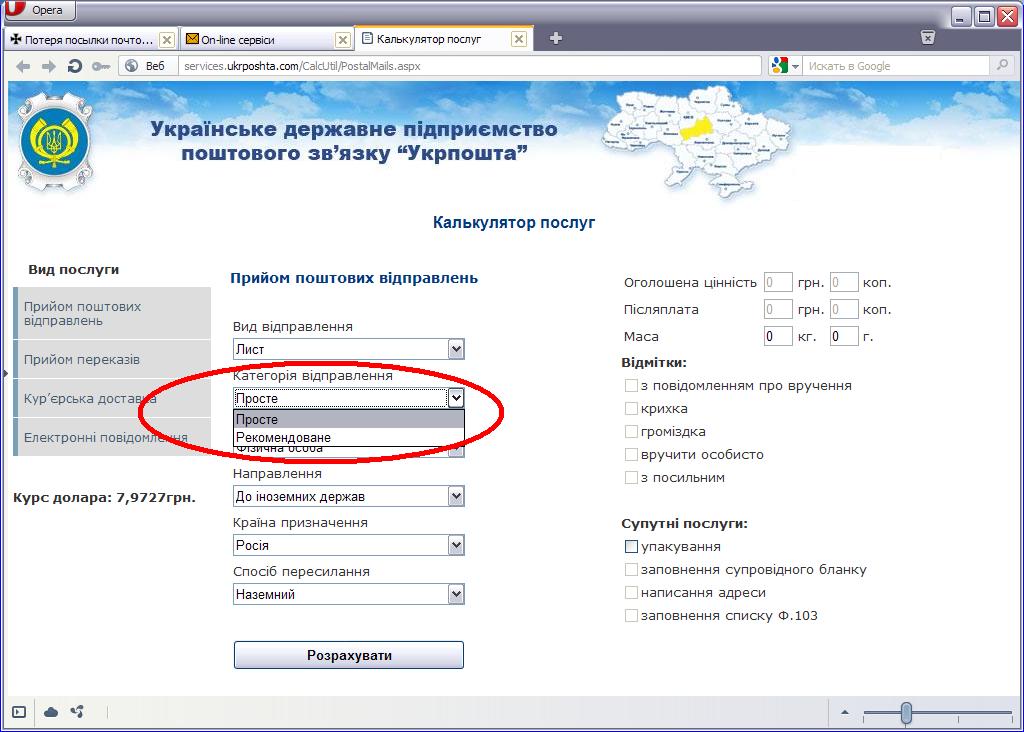The image size is (1024, 732).
Task: Click the Калькулятор послуг page heading
Action: (x=514, y=223)
